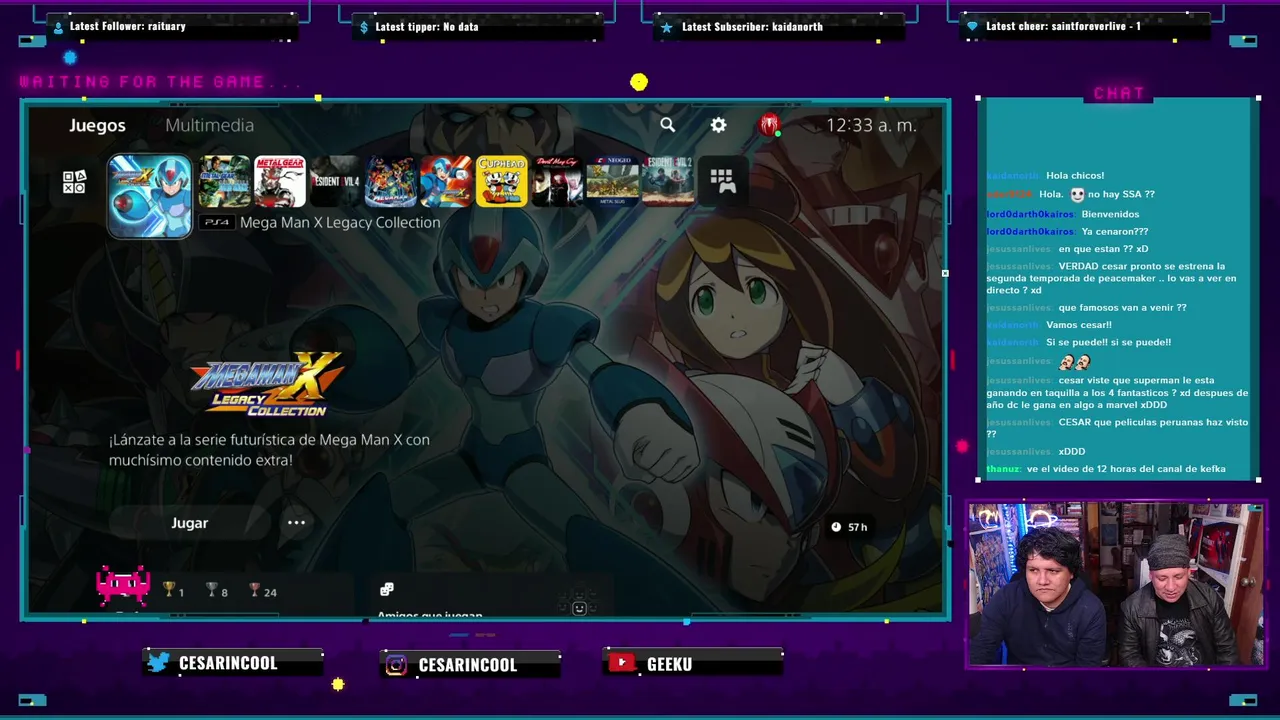Click the subscriber star icon
The width and height of the screenshot is (1280, 720).
(x=667, y=27)
